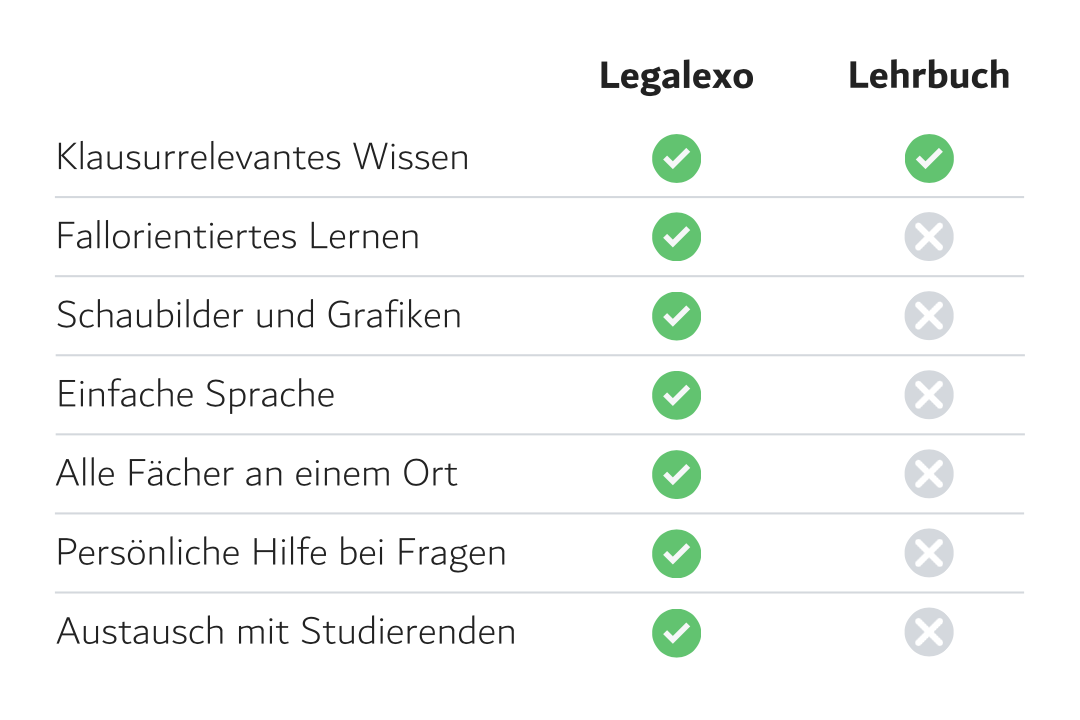1080x720 pixels.
Task: Click the Legalexo checkmark for Schaubilder und Grafiken
Action: tap(676, 316)
